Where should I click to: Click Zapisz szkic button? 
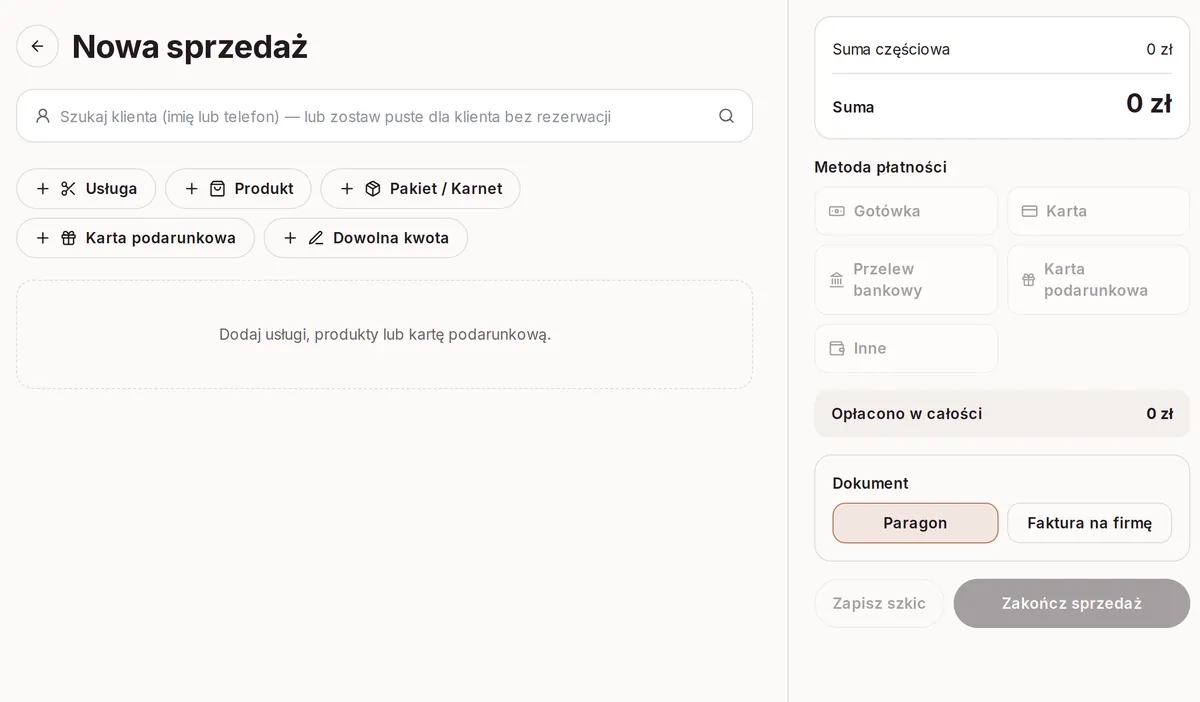(879, 603)
